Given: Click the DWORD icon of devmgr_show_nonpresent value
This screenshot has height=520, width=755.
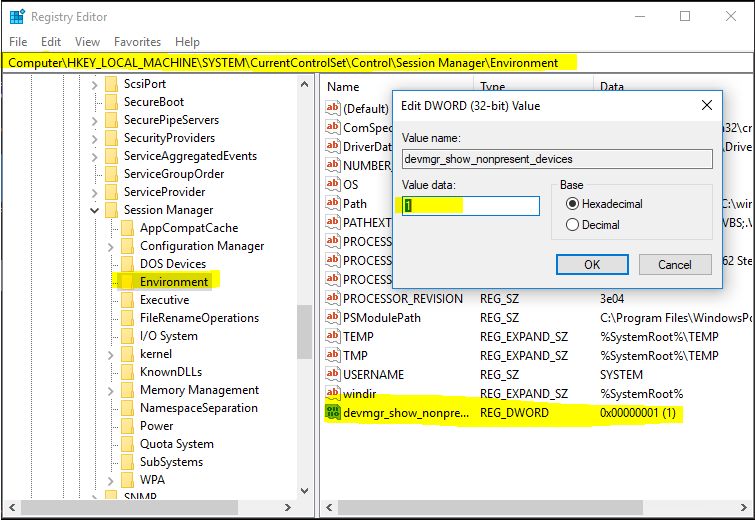Looking at the screenshot, I should [x=333, y=412].
